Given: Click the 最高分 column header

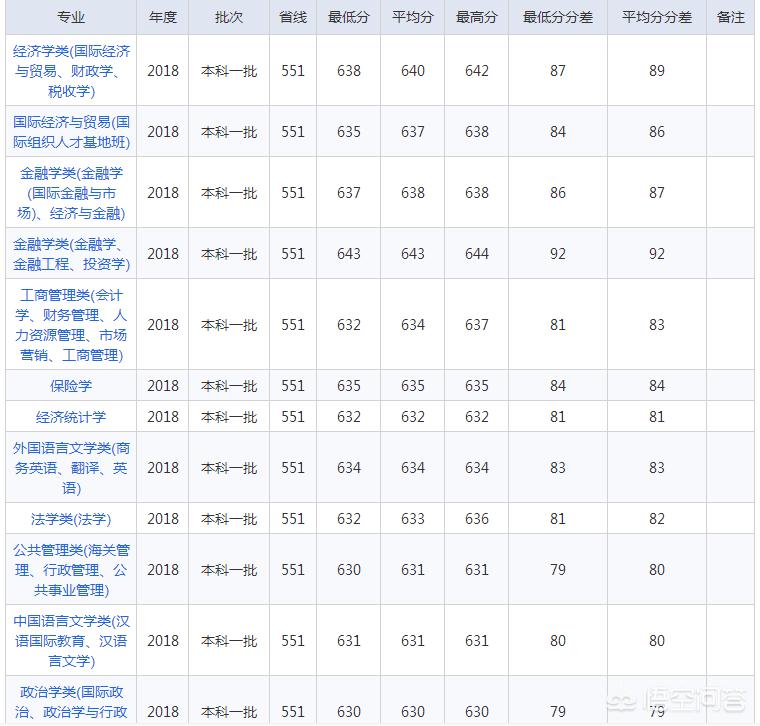Looking at the screenshot, I should [x=476, y=17].
